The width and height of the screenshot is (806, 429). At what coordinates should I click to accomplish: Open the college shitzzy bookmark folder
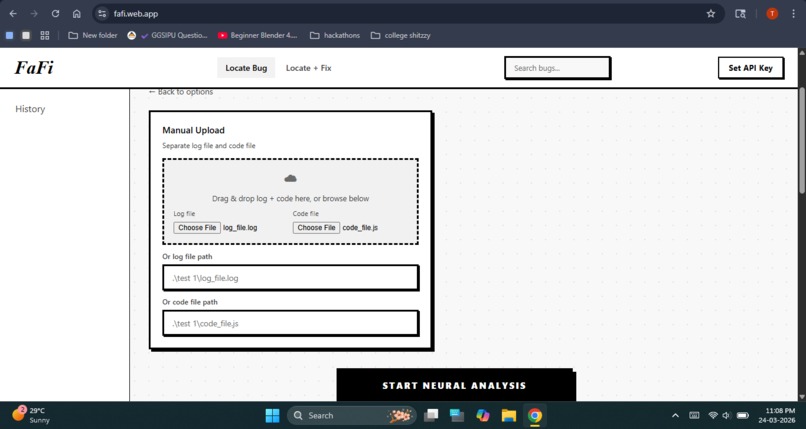(400, 35)
